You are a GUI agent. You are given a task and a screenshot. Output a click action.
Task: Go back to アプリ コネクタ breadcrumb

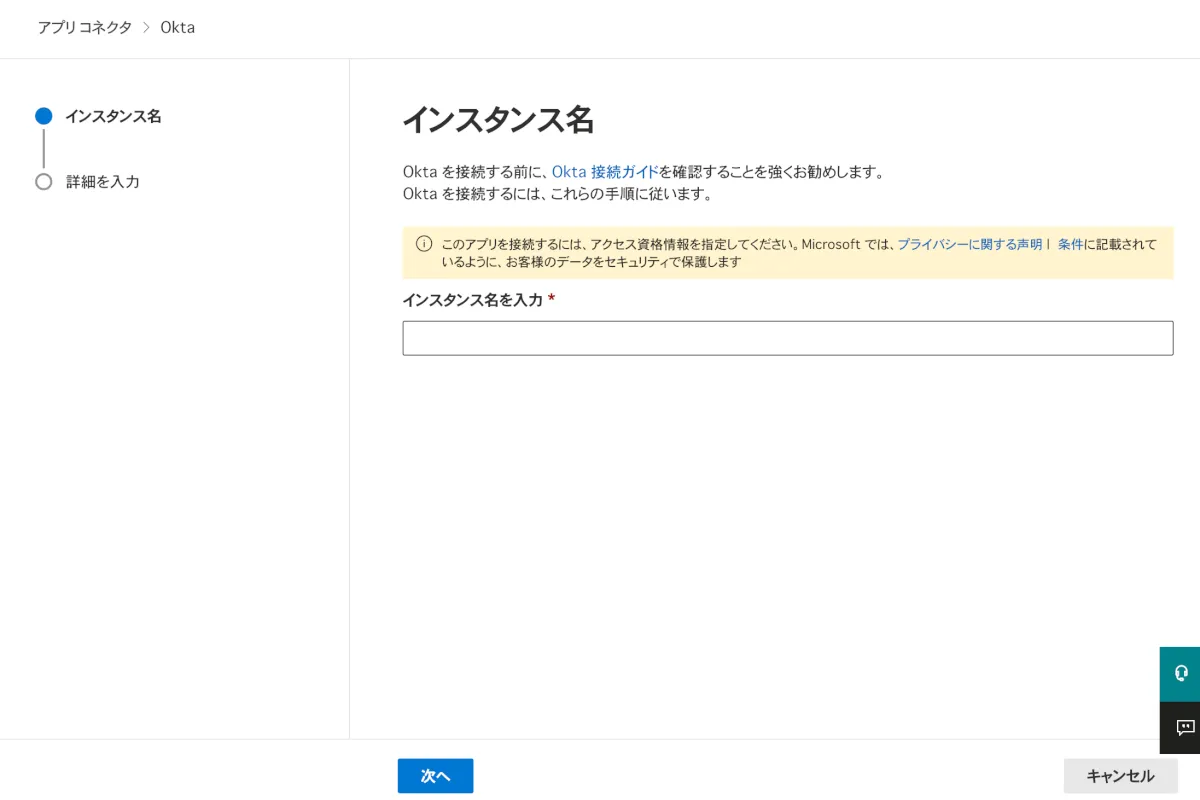coord(85,28)
